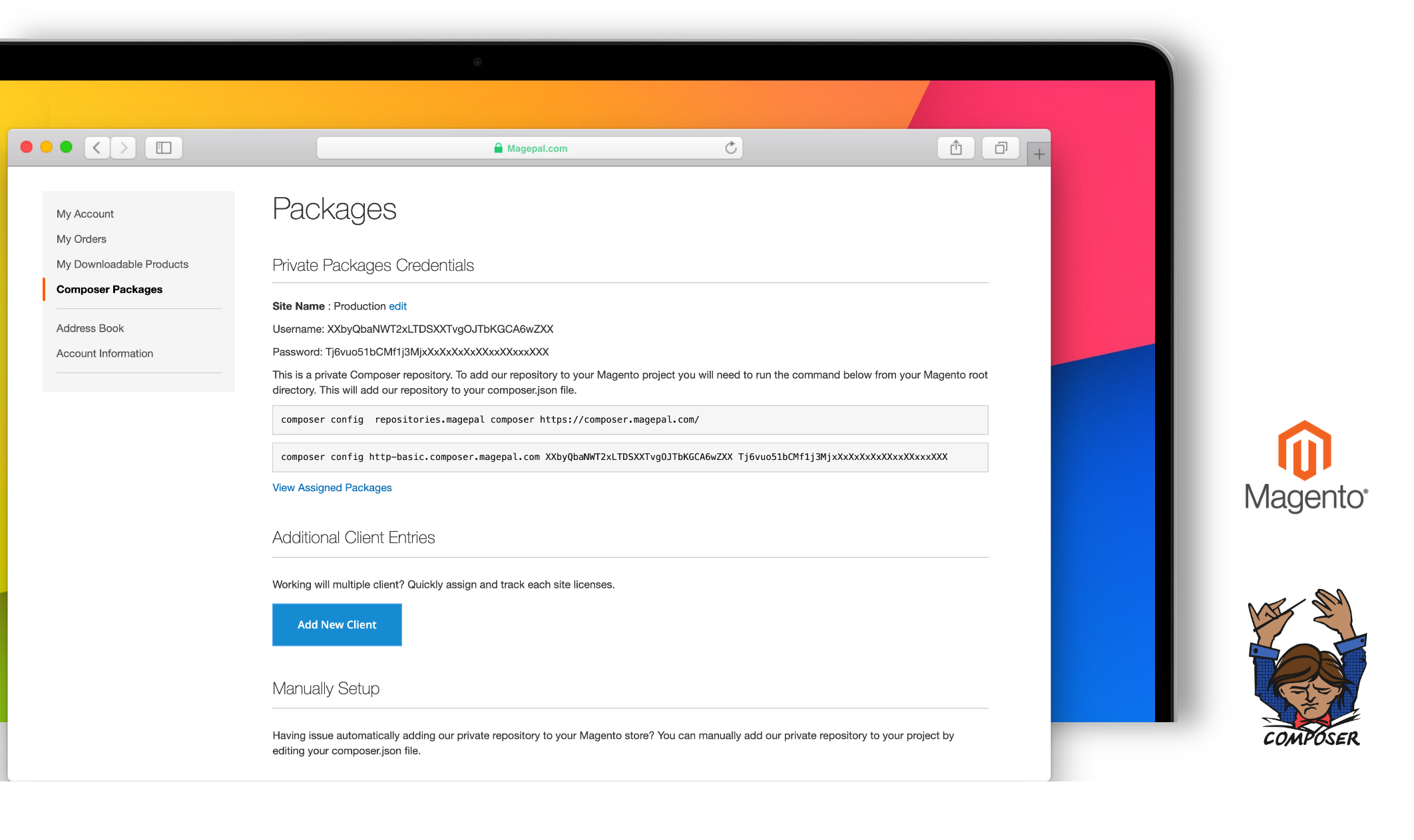Viewport: 1414px width, 840px height.
Task: Click Add New Client button
Action: pos(337,624)
